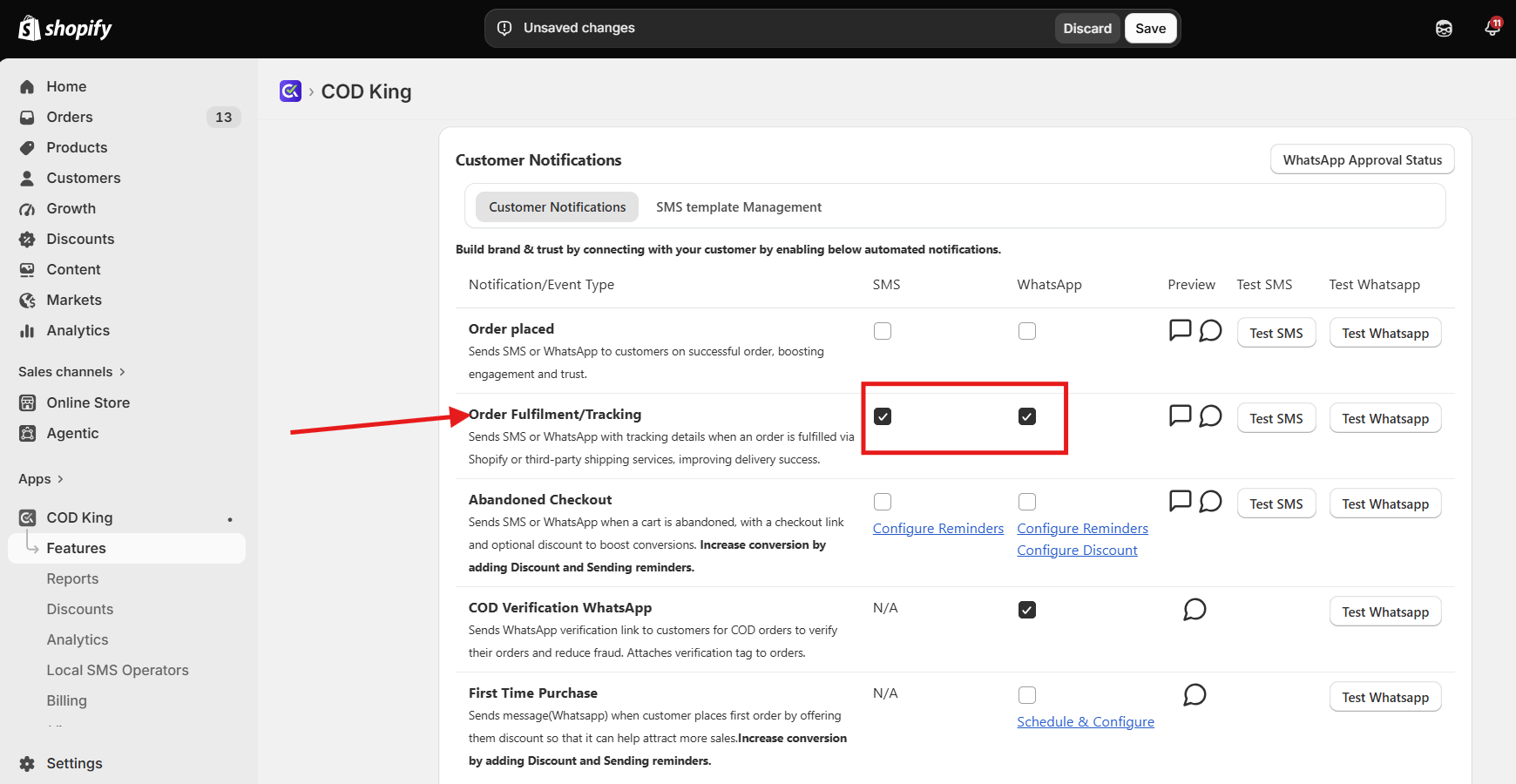Open Local SMS Operators page
The width and height of the screenshot is (1516, 784).
point(118,670)
